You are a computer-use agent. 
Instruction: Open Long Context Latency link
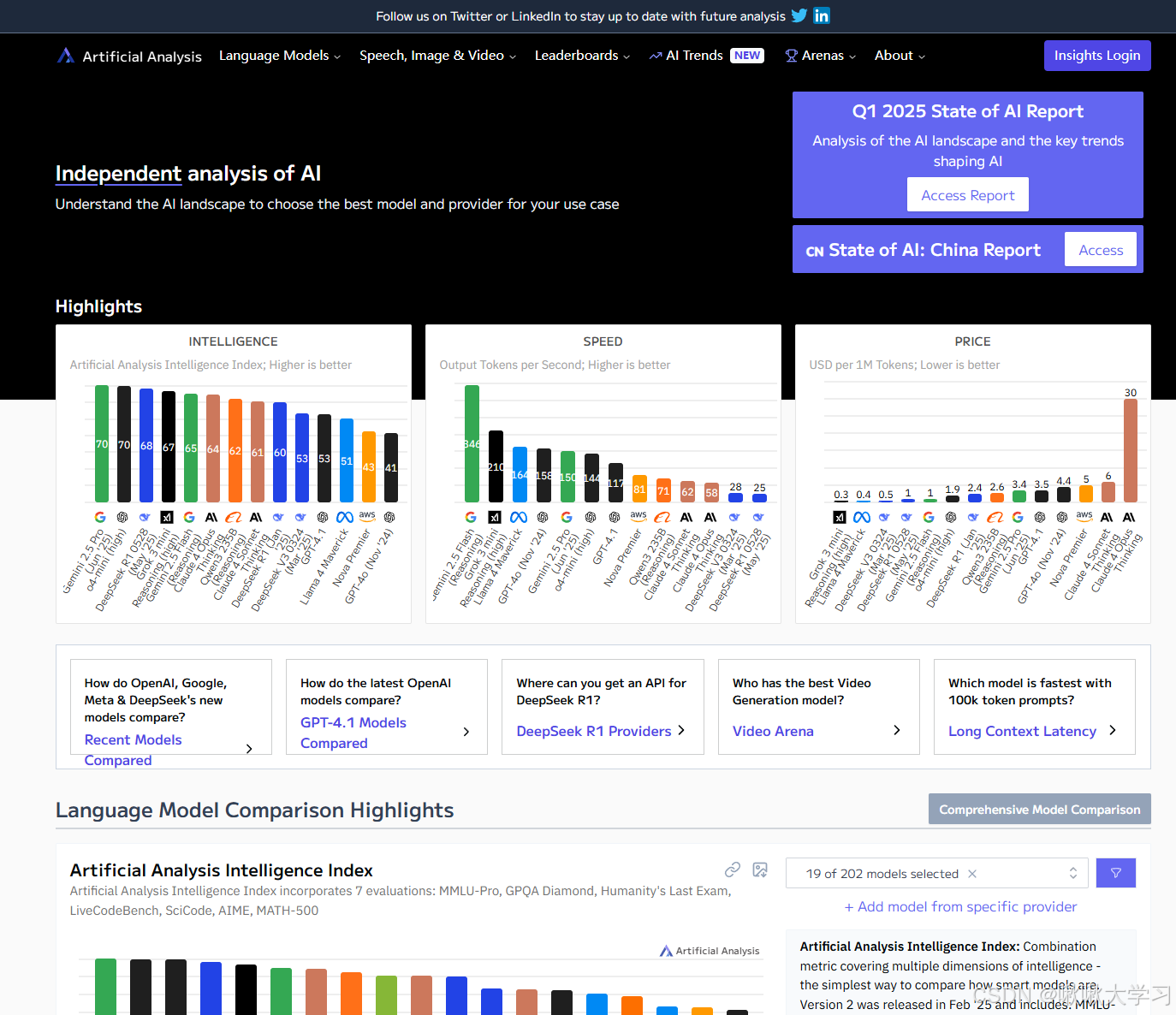(x=1022, y=731)
